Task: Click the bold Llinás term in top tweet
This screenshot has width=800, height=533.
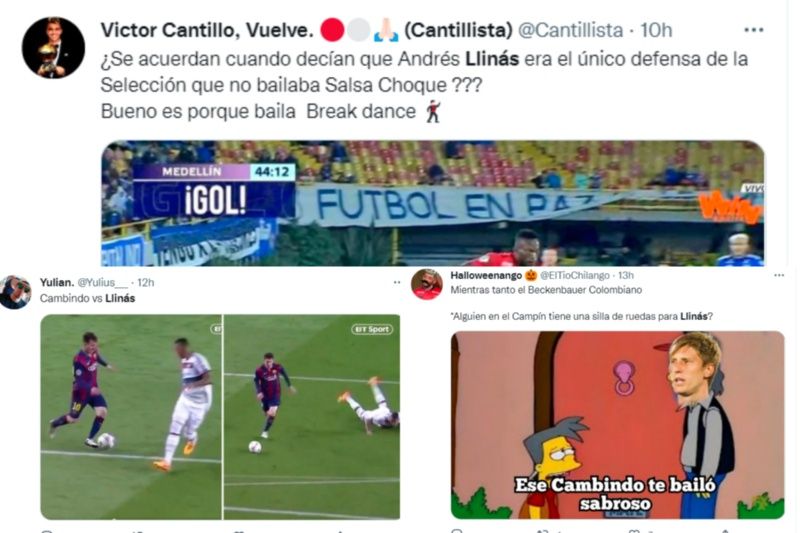Action: [x=492, y=59]
